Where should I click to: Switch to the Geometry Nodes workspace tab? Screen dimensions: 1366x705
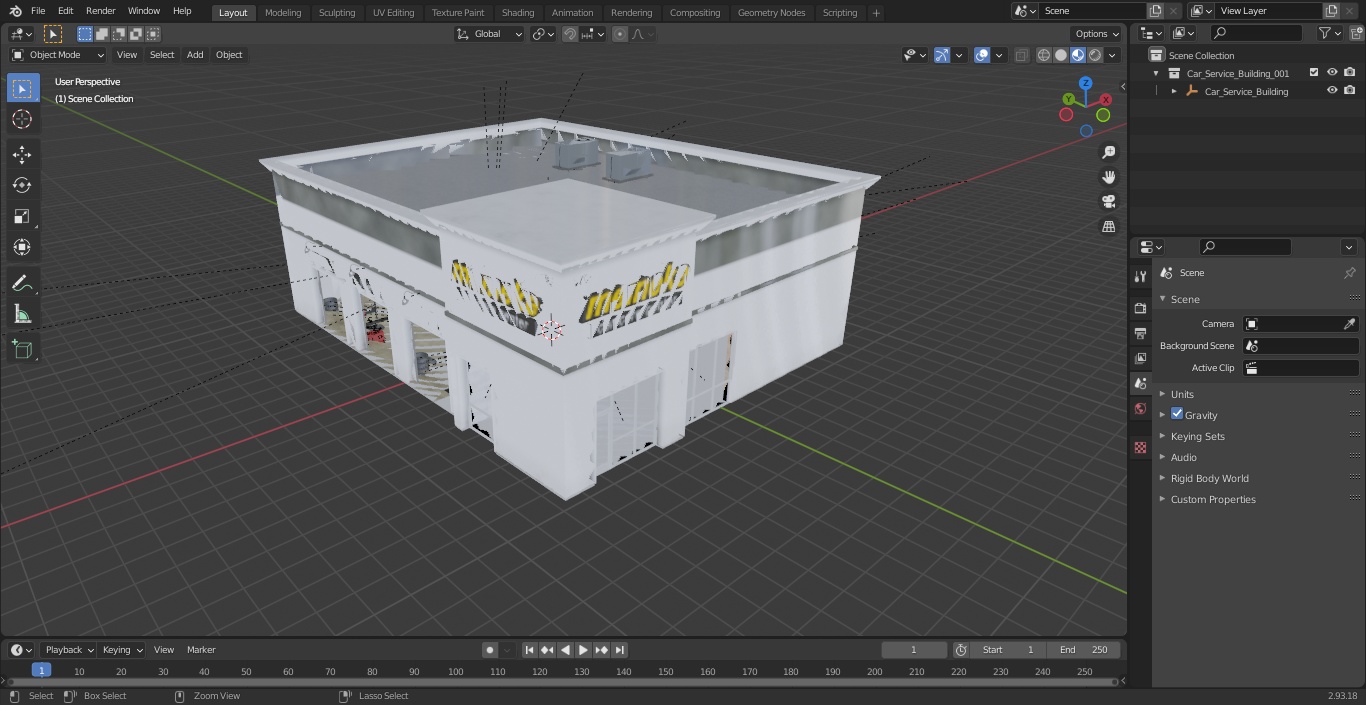771,12
